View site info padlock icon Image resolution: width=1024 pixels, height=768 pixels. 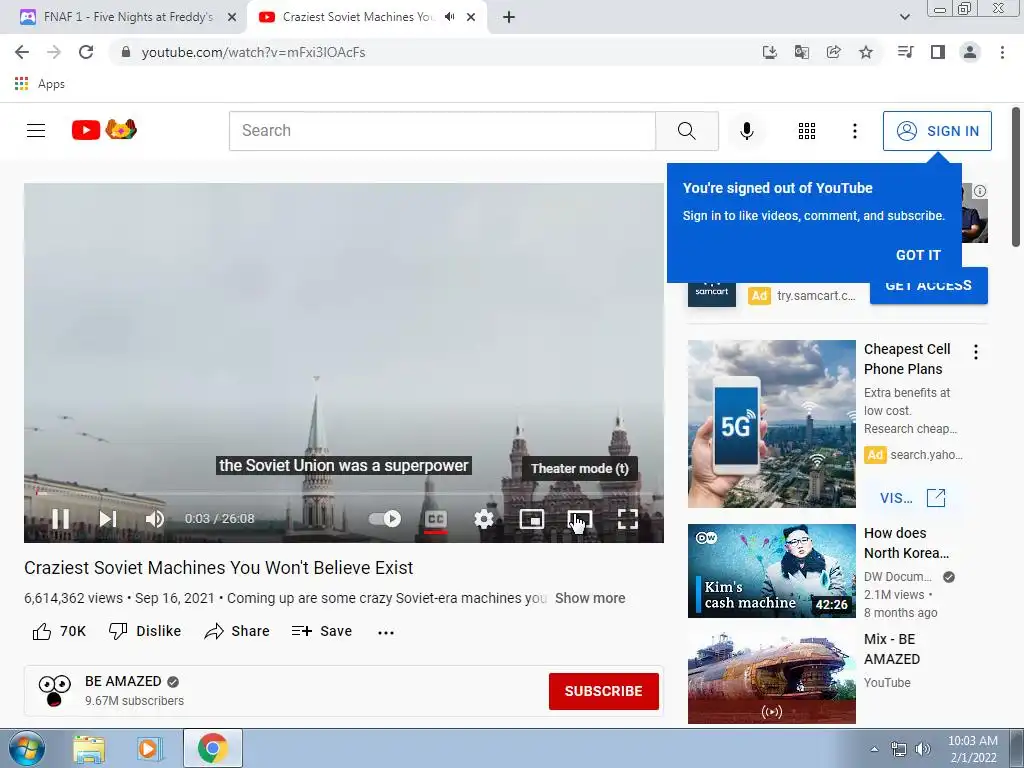[126, 52]
